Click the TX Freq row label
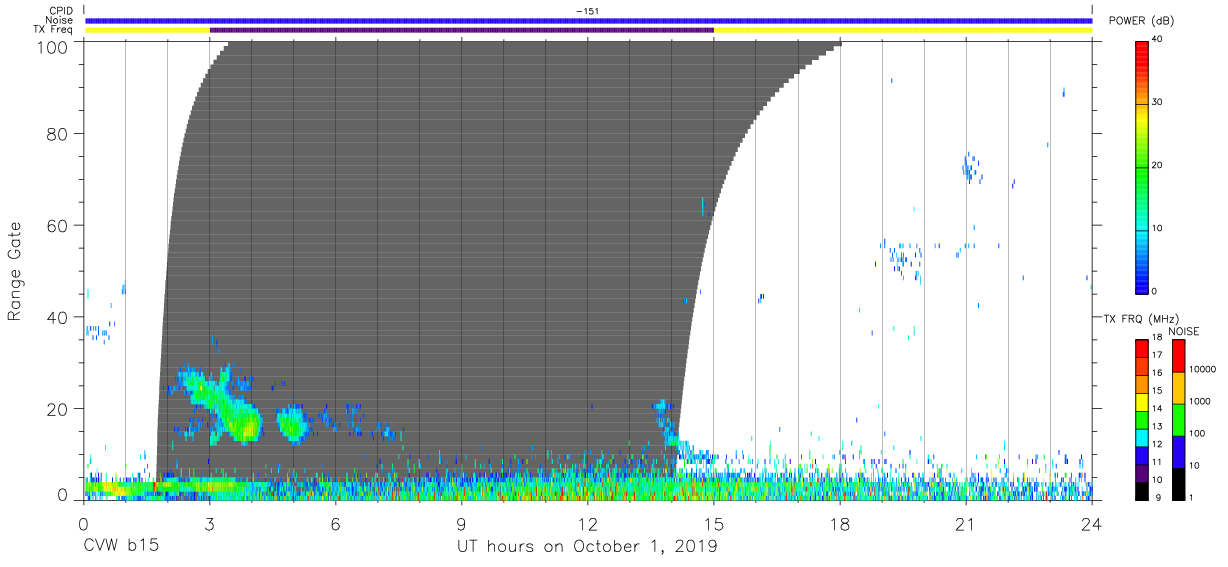1228x567 pixels. click(54, 30)
